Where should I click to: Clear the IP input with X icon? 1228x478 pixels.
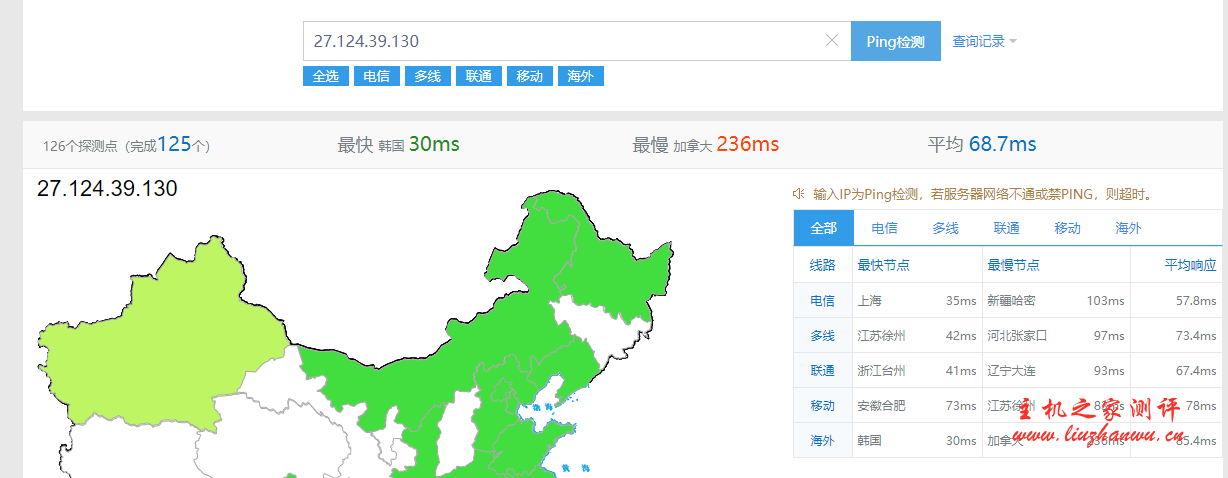point(831,41)
